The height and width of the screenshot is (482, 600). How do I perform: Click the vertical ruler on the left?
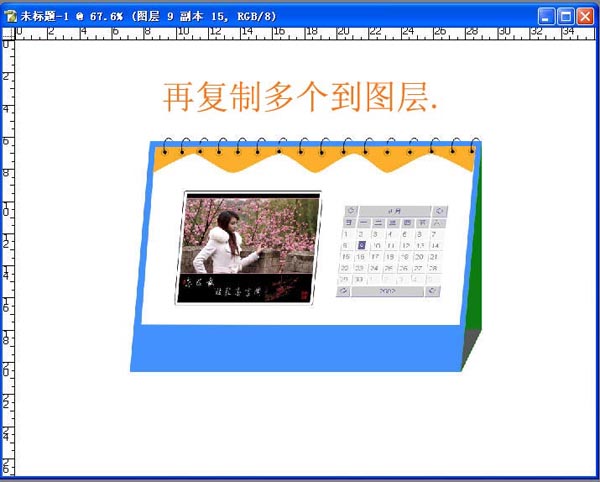click(6, 250)
